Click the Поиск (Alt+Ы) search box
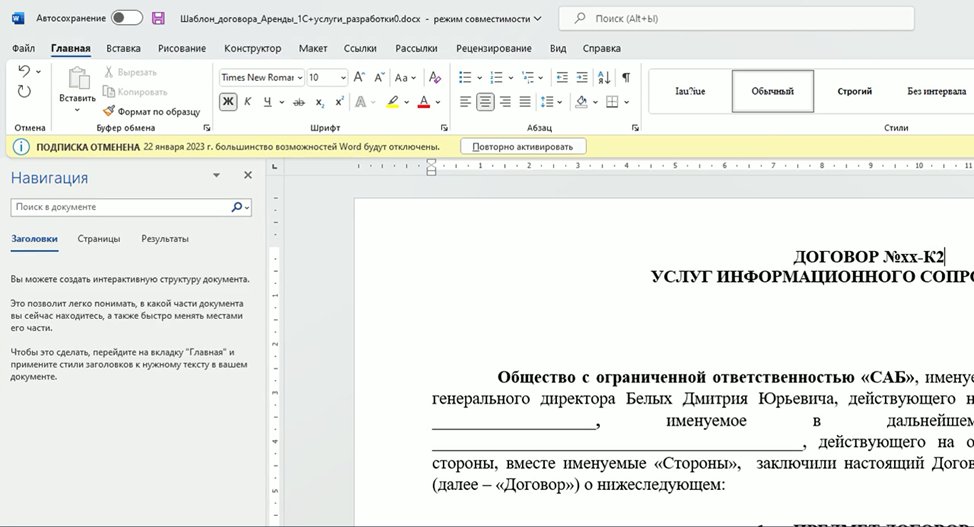 736,19
